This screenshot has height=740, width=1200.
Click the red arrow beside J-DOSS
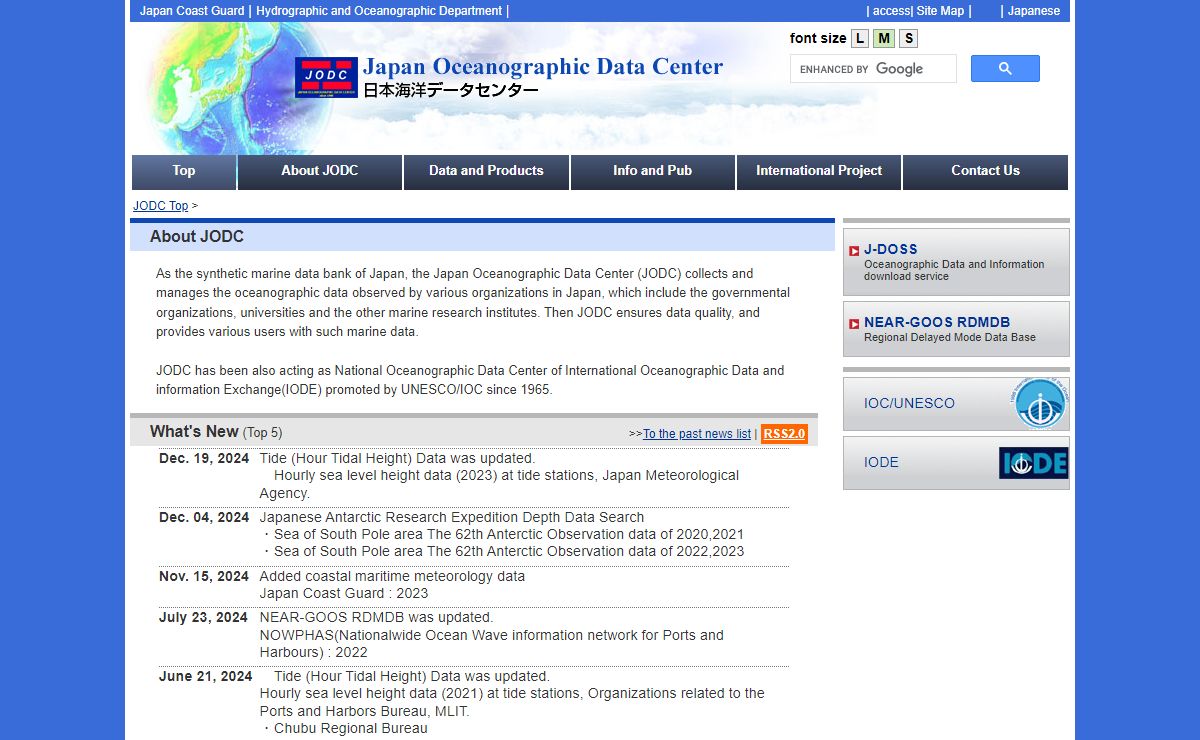(854, 251)
